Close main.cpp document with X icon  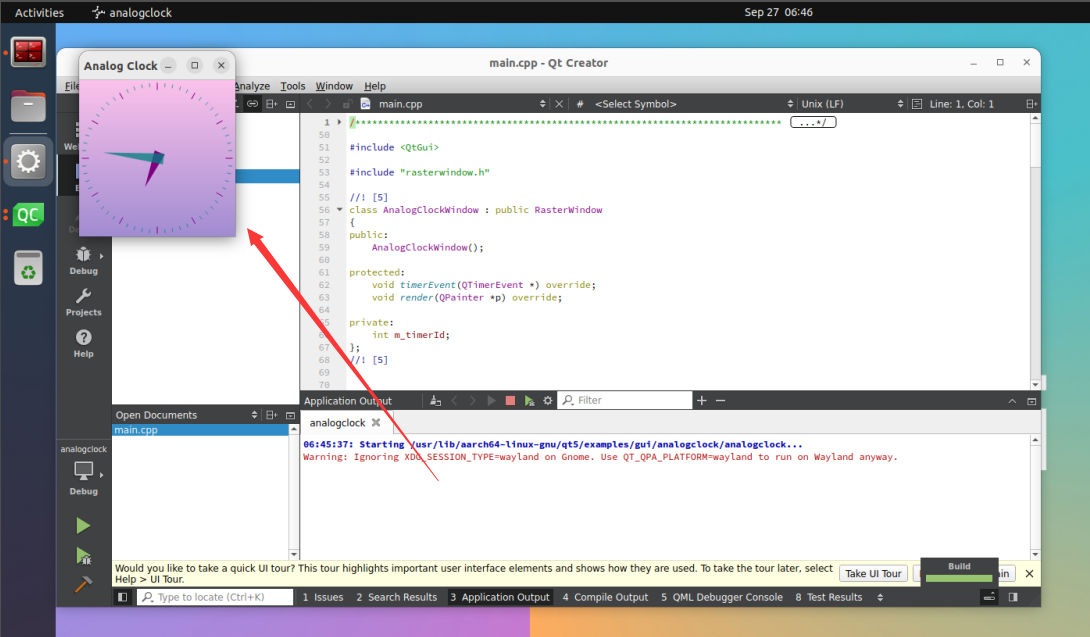(559, 104)
